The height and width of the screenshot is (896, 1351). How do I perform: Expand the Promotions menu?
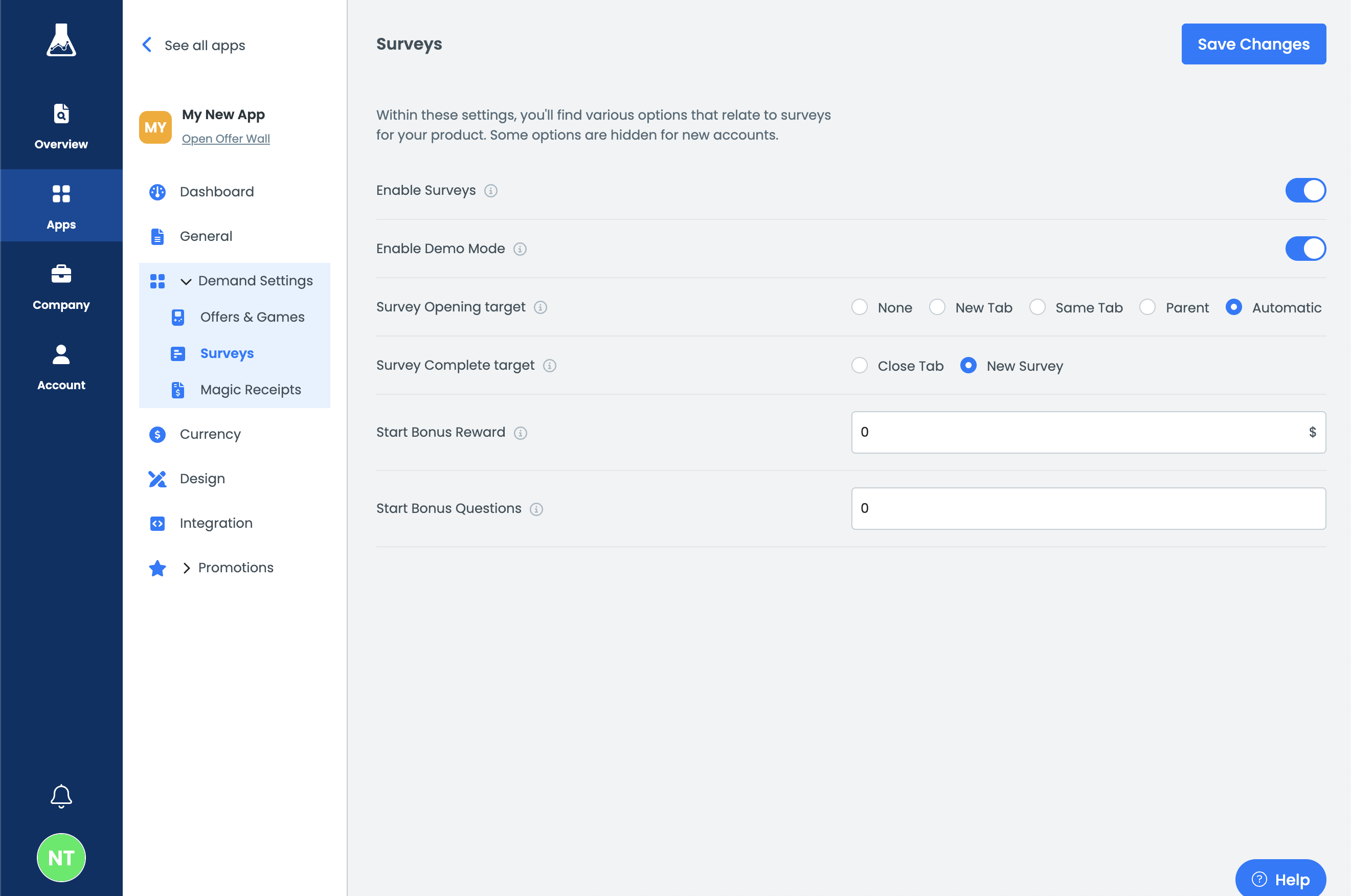[186, 568]
